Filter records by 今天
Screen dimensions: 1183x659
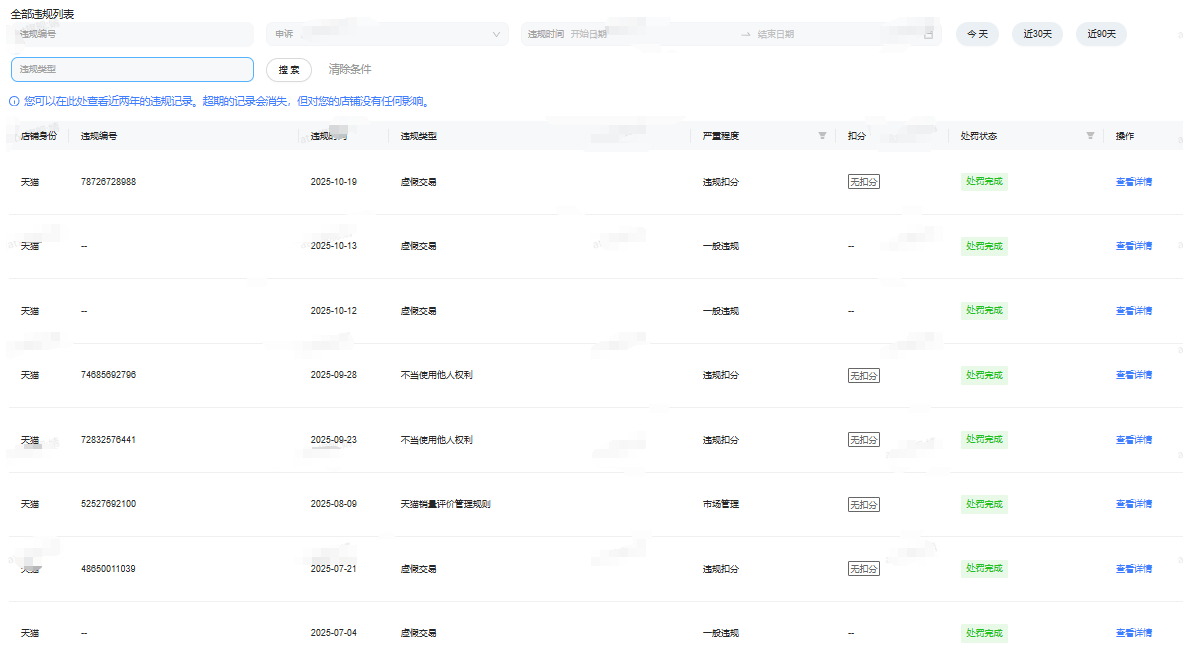pyautogui.click(x=977, y=34)
